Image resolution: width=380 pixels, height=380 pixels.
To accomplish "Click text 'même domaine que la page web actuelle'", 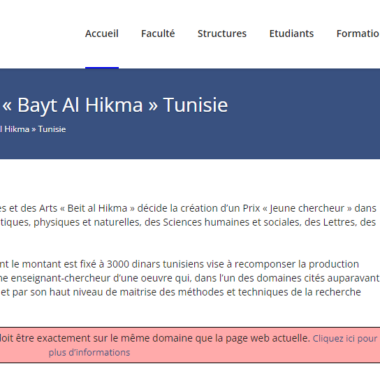I will pyautogui.click(x=215, y=338).
